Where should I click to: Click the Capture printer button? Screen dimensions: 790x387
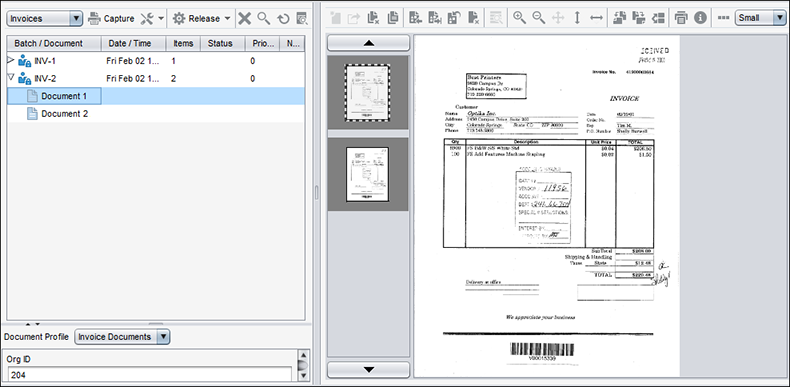[111, 19]
